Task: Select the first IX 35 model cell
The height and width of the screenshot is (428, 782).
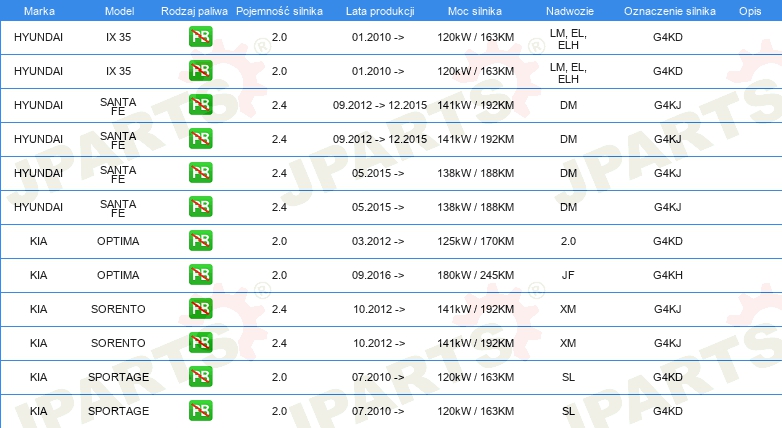Action: pyautogui.click(x=118, y=37)
